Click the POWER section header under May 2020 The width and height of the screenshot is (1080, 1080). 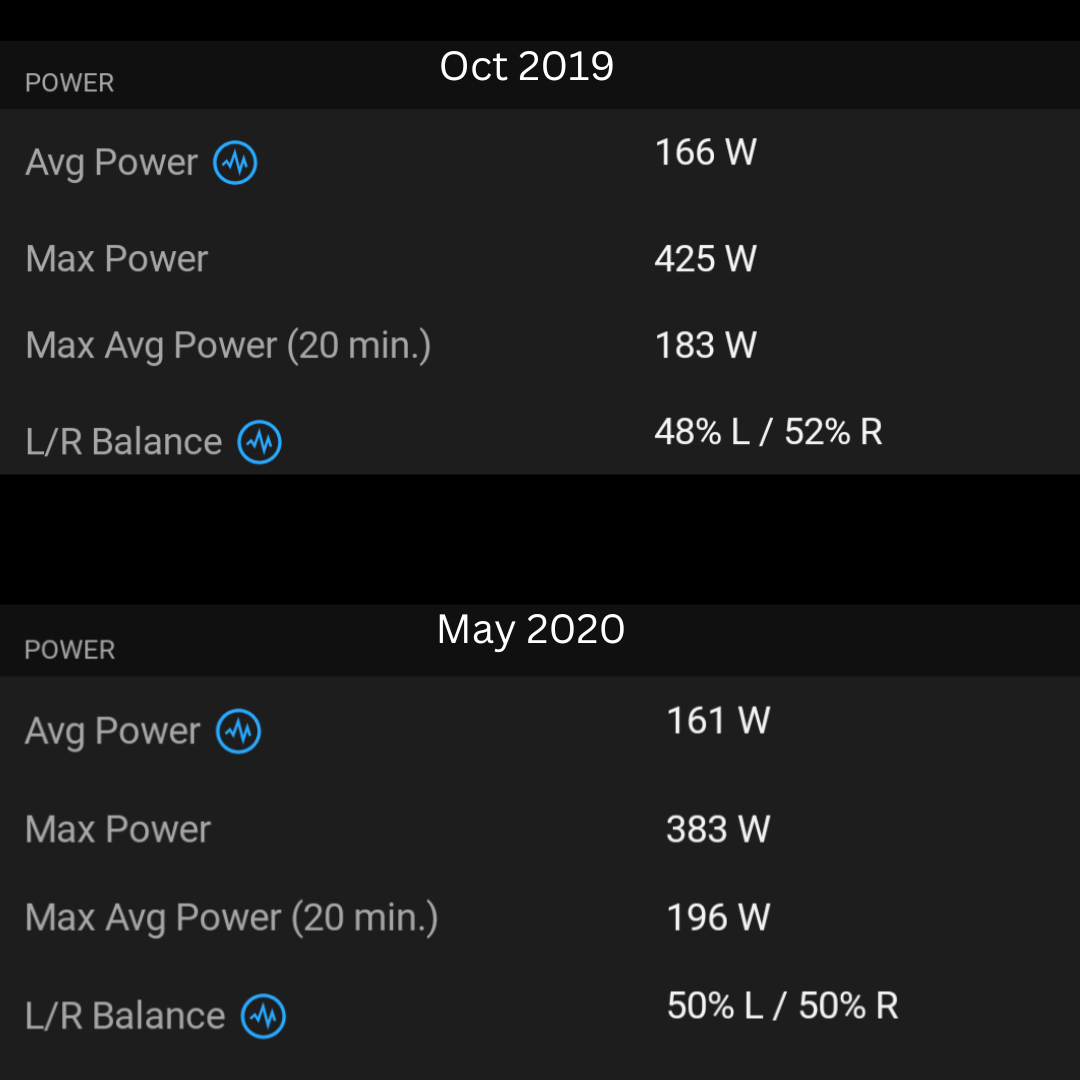69,651
